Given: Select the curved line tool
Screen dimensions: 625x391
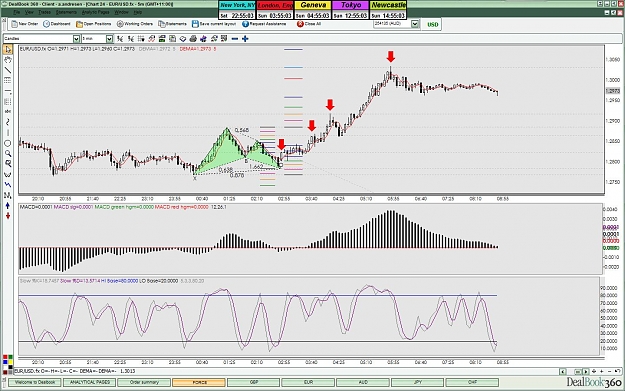Looking at the screenshot, I should 8,122.
